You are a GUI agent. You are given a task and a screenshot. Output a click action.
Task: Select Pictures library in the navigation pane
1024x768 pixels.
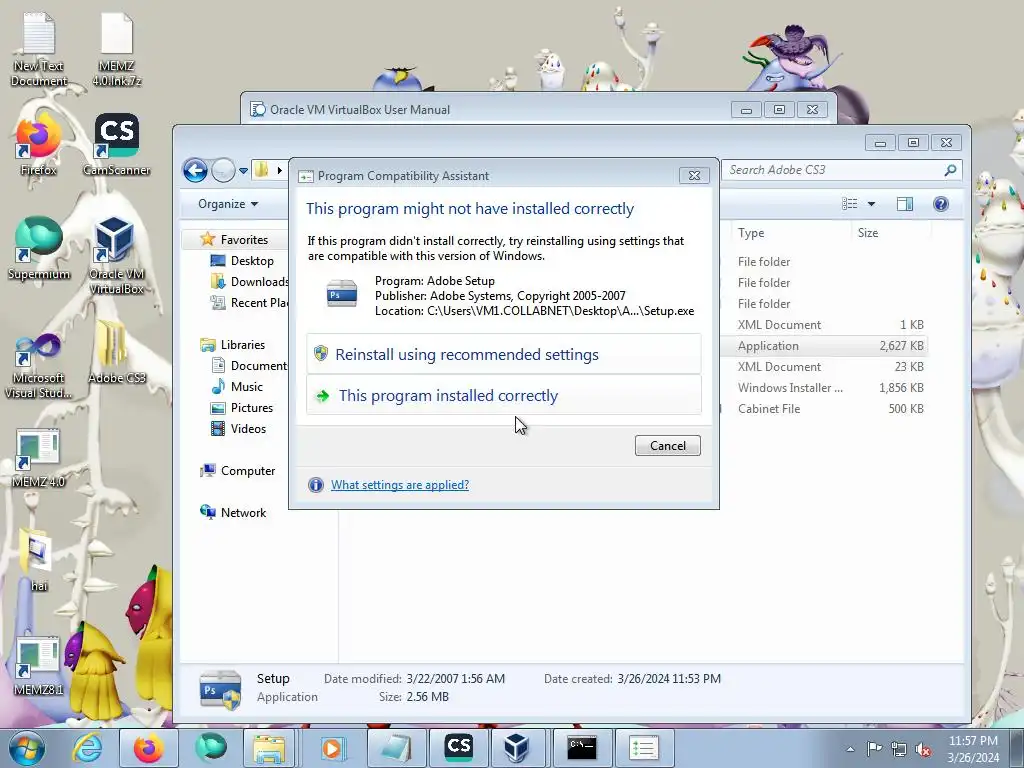(x=251, y=408)
